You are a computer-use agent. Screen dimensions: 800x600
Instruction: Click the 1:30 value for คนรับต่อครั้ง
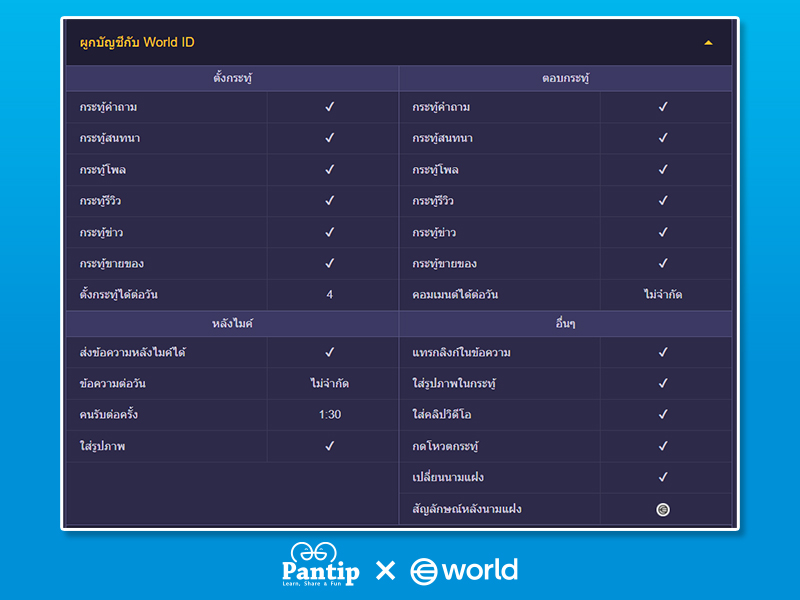click(x=329, y=414)
